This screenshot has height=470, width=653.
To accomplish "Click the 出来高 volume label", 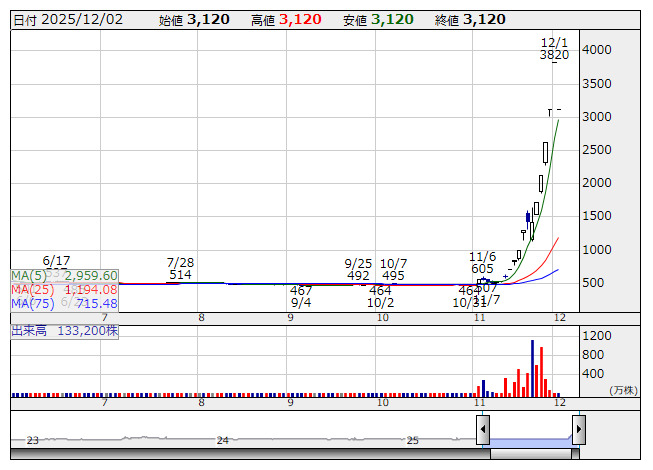I will tap(65, 329).
